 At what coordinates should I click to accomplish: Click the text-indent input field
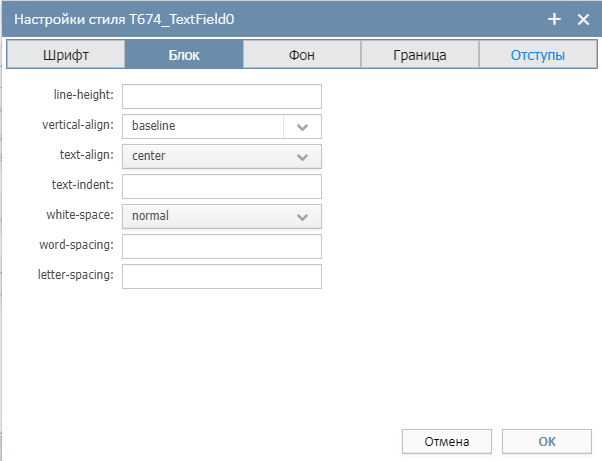[x=222, y=187]
